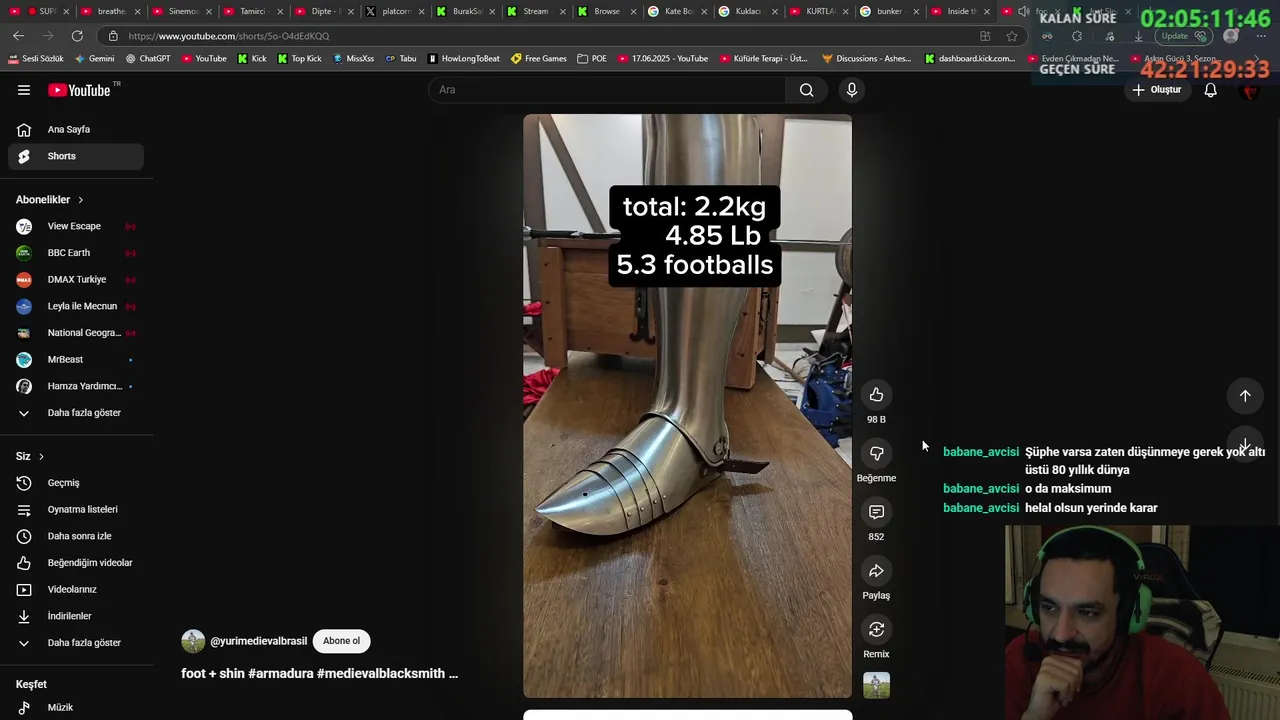
Task: Open Müzik under Keşfet
Action: tap(76, 707)
